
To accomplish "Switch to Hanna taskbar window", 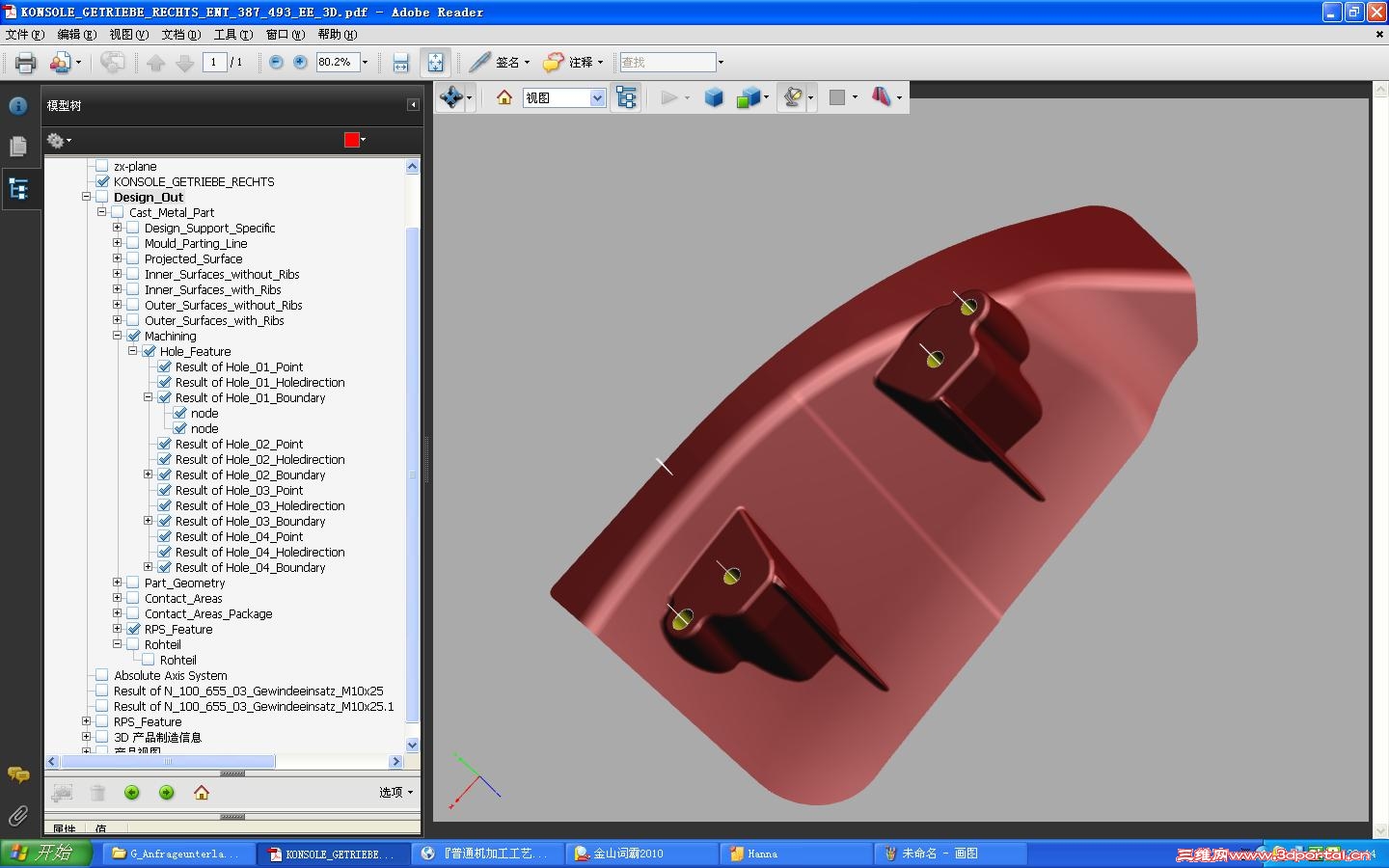I will [796, 854].
